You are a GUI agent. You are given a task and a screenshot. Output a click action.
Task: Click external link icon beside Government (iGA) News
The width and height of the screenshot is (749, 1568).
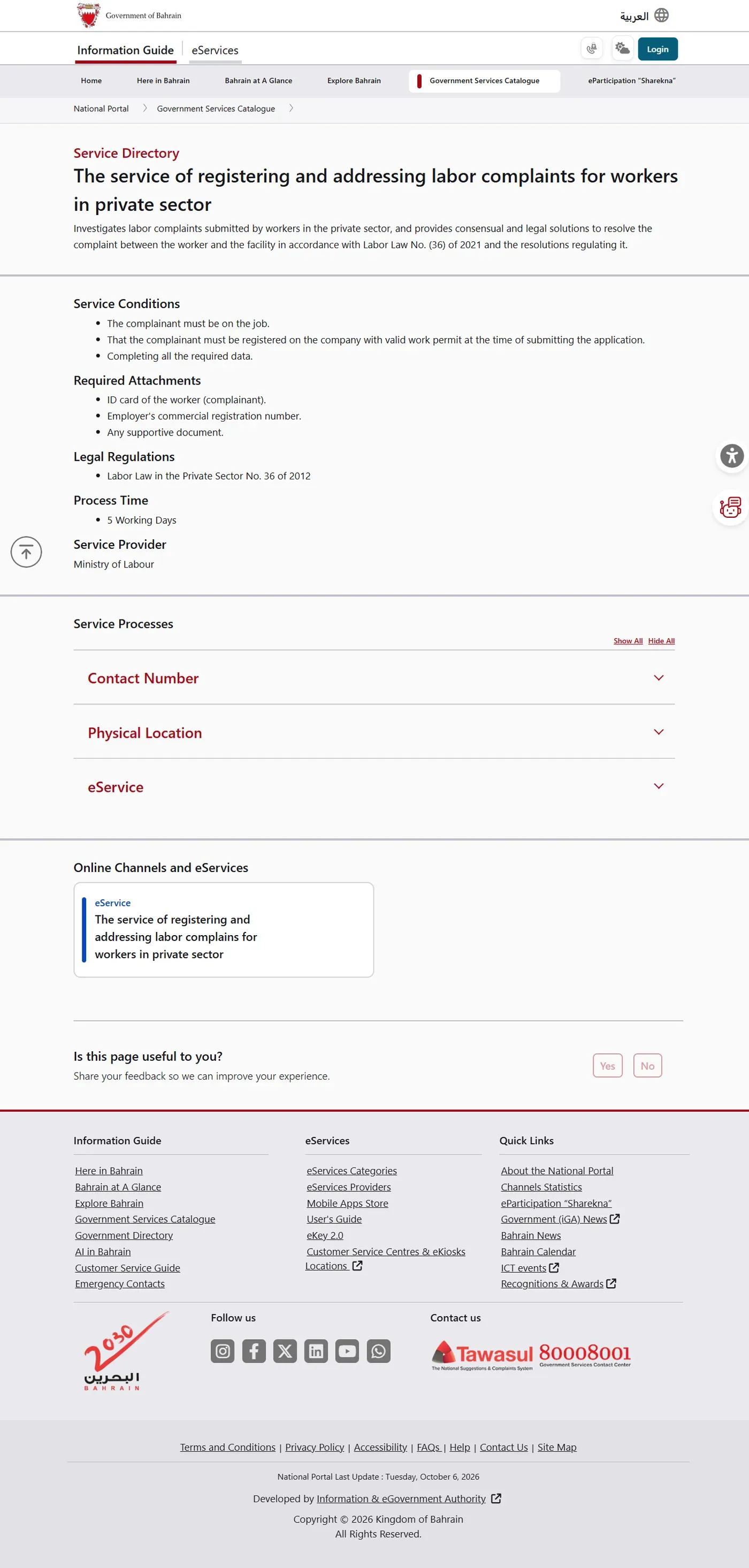pos(614,1219)
